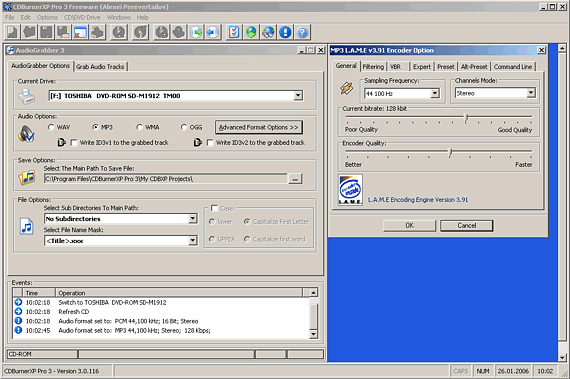
Task: Click the browse (...) save path button
Action: 295,179
